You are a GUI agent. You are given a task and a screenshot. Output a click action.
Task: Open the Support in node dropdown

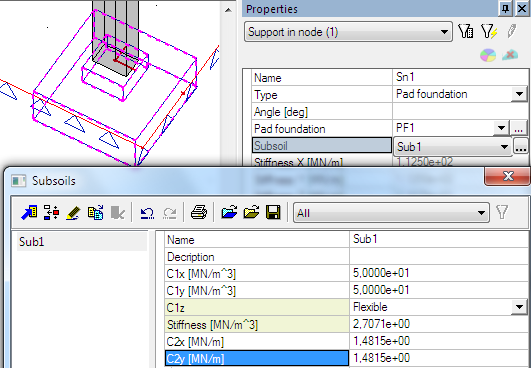(444, 33)
